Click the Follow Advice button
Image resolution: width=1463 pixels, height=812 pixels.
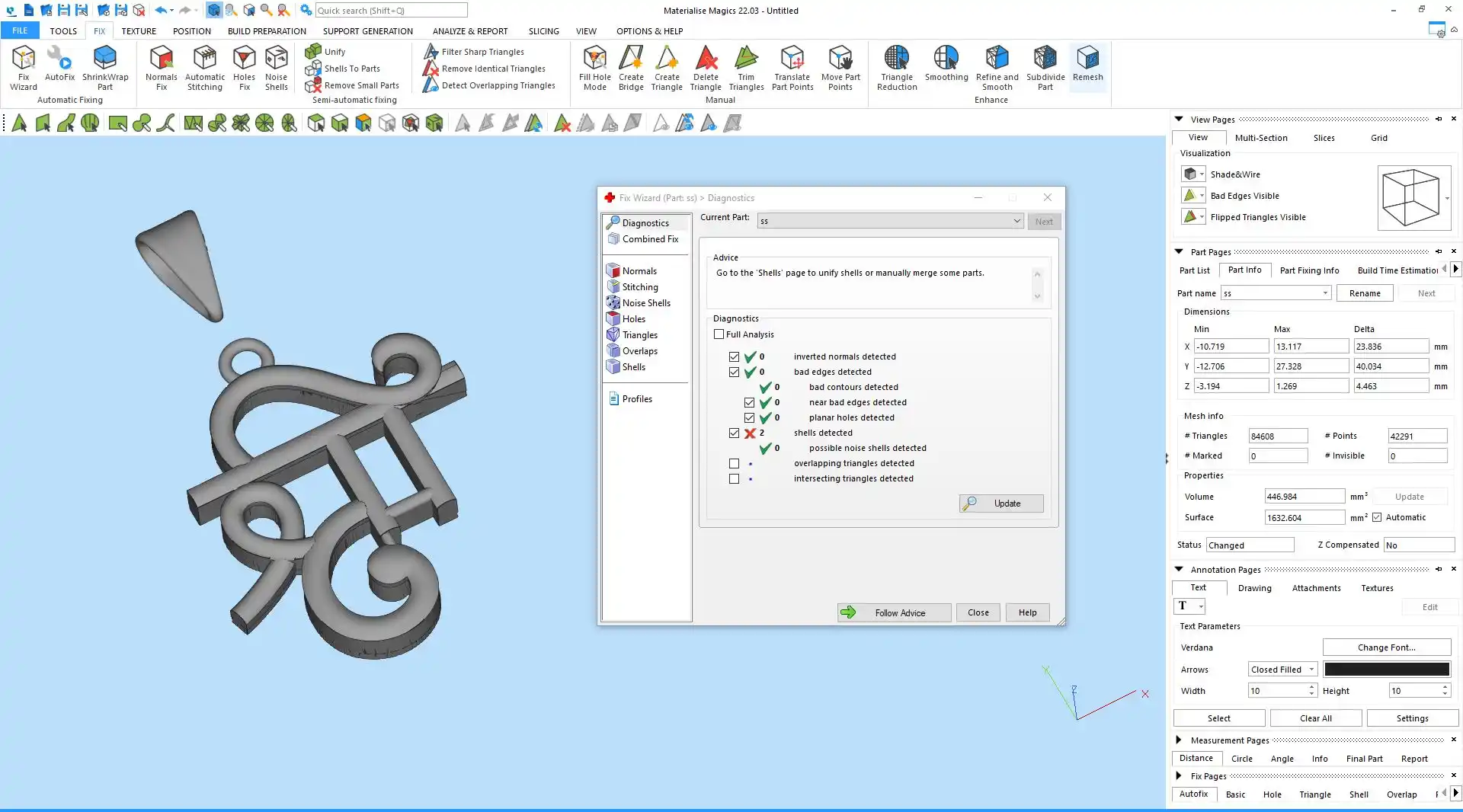(x=894, y=612)
